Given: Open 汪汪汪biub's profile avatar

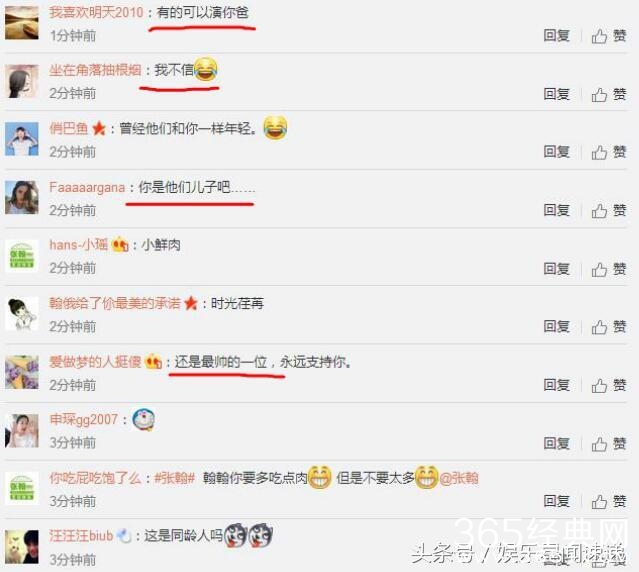Looking at the screenshot, I should click(22, 547).
